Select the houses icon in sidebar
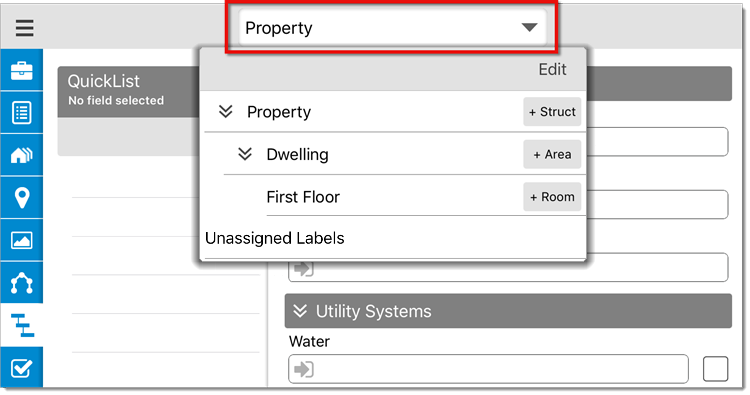This screenshot has width=750, height=395. point(22,155)
